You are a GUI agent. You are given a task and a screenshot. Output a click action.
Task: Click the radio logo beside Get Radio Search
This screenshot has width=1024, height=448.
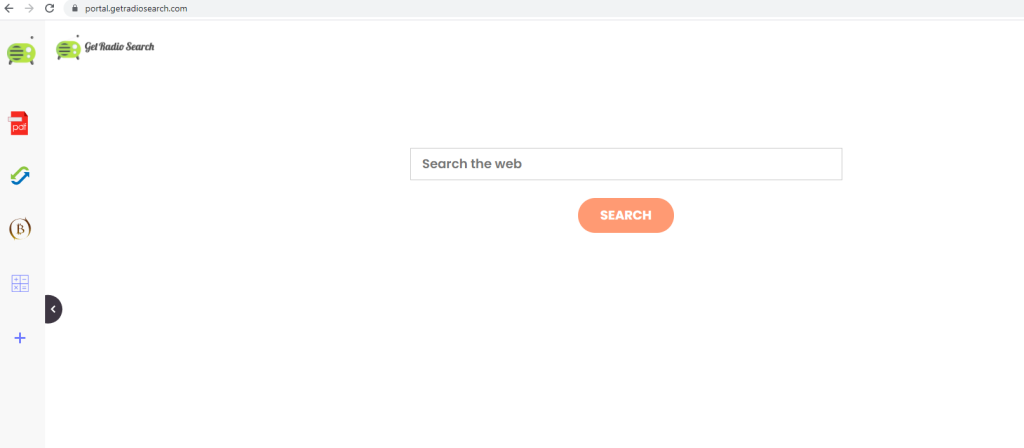pos(68,48)
